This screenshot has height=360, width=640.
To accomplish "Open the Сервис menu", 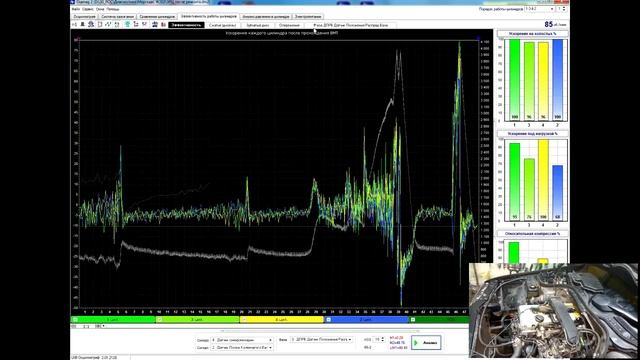I will point(87,9).
